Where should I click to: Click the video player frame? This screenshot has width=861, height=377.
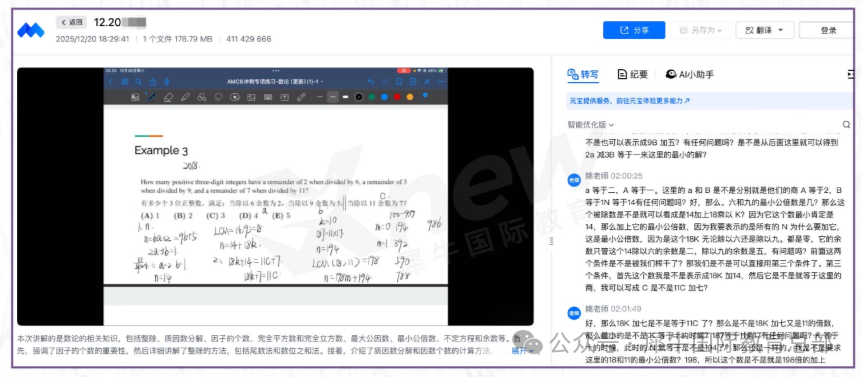point(275,196)
